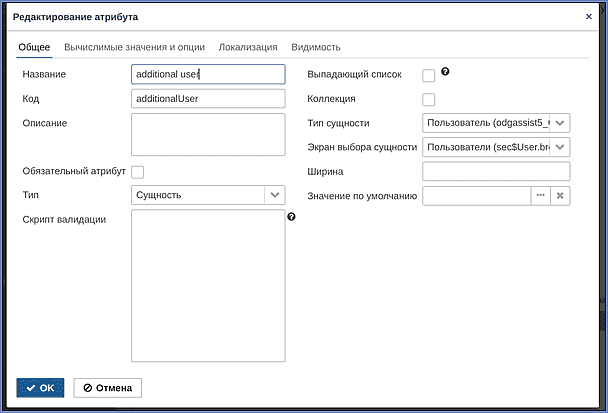Open lookup with the ellipsis button

point(541,195)
